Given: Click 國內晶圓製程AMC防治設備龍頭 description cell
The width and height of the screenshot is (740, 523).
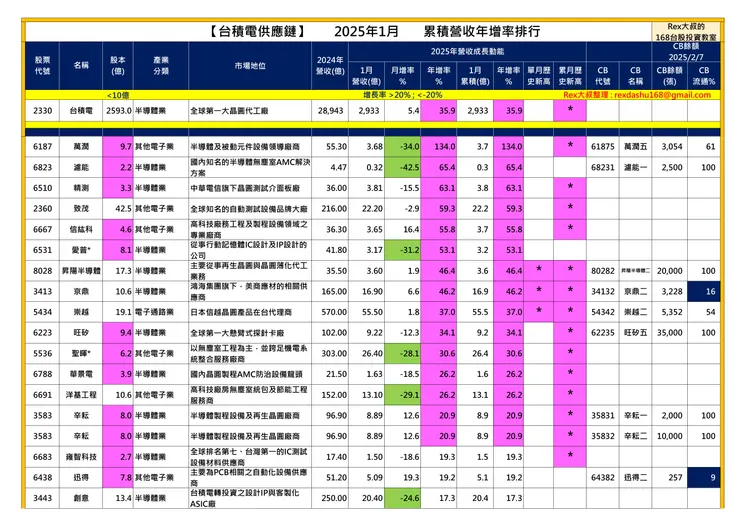Looking at the screenshot, I should coord(250,374).
